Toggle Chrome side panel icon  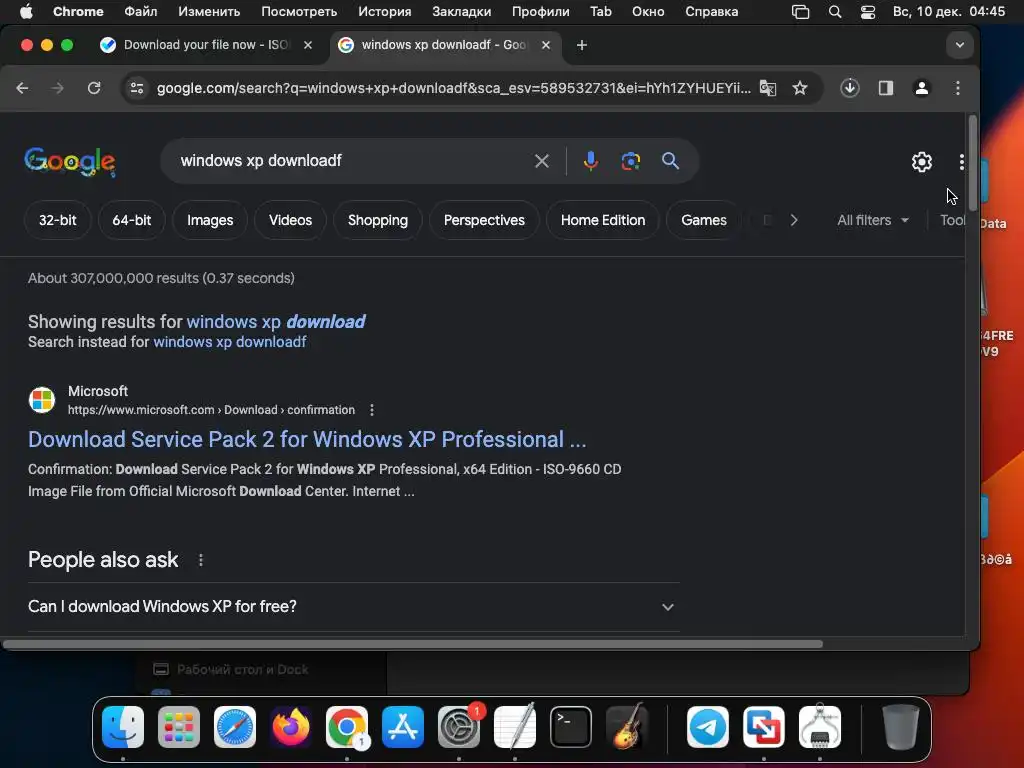point(886,88)
